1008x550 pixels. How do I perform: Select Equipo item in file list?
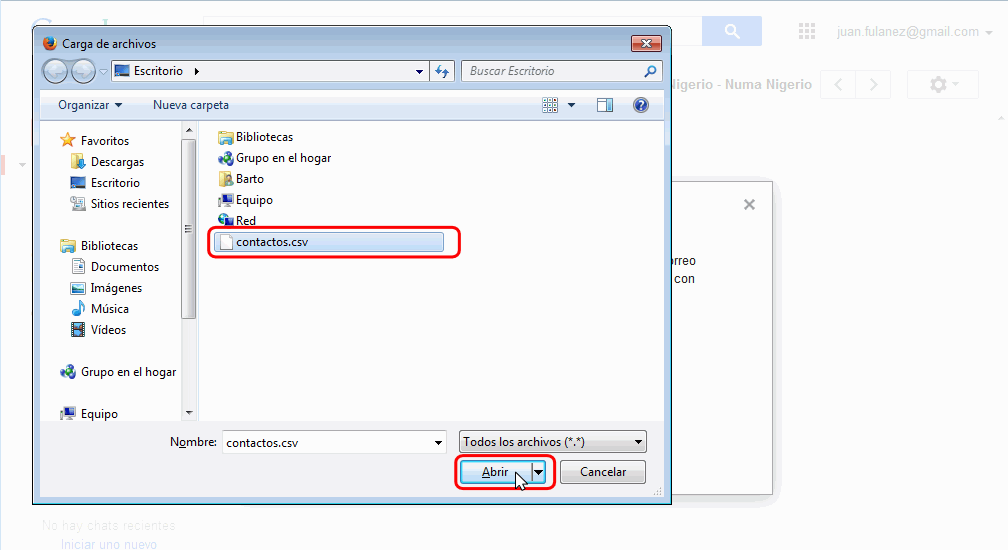pyautogui.click(x=246, y=200)
